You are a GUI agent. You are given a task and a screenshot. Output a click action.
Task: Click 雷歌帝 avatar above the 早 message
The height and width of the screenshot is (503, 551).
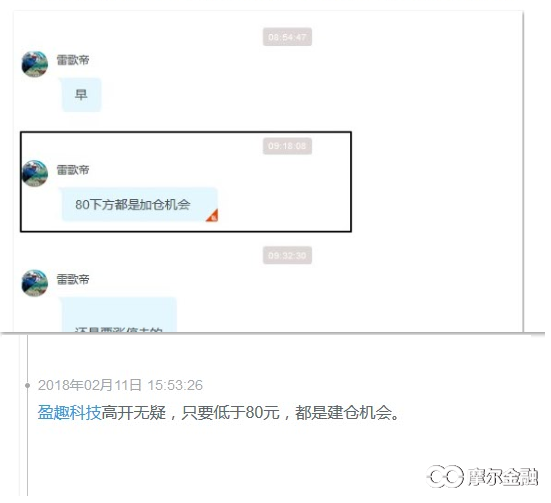click(x=34, y=64)
